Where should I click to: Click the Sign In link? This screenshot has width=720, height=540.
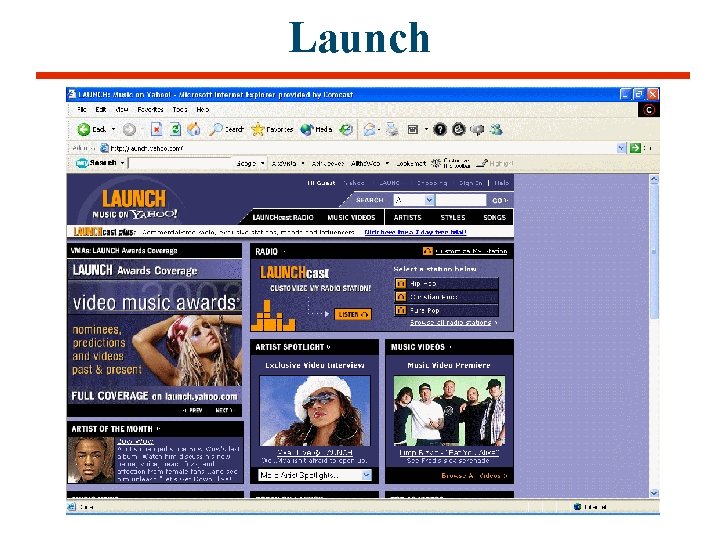tap(470, 183)
